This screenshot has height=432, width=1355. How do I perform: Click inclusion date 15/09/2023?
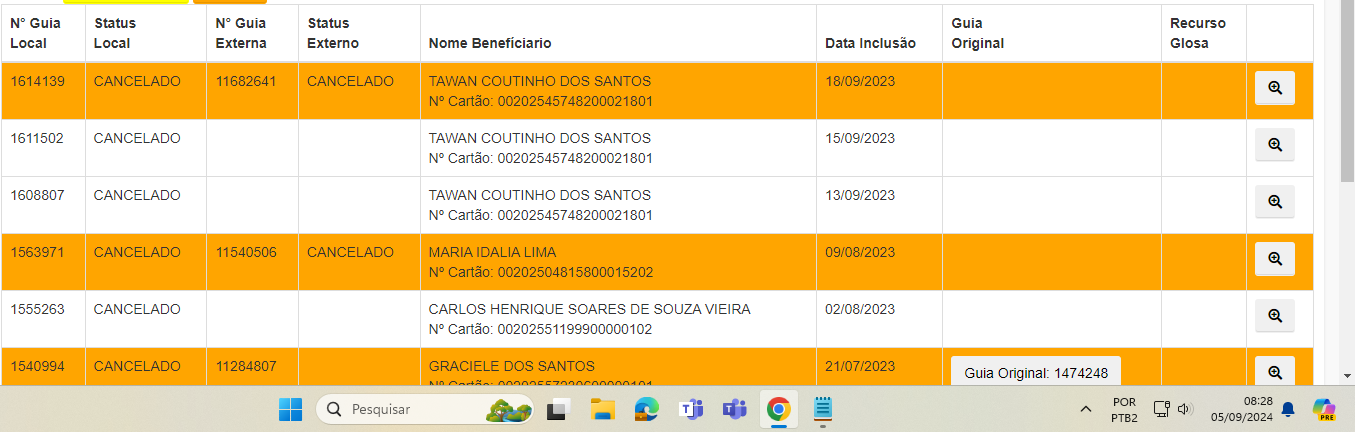pyautogui.click(x=860, y=138)
